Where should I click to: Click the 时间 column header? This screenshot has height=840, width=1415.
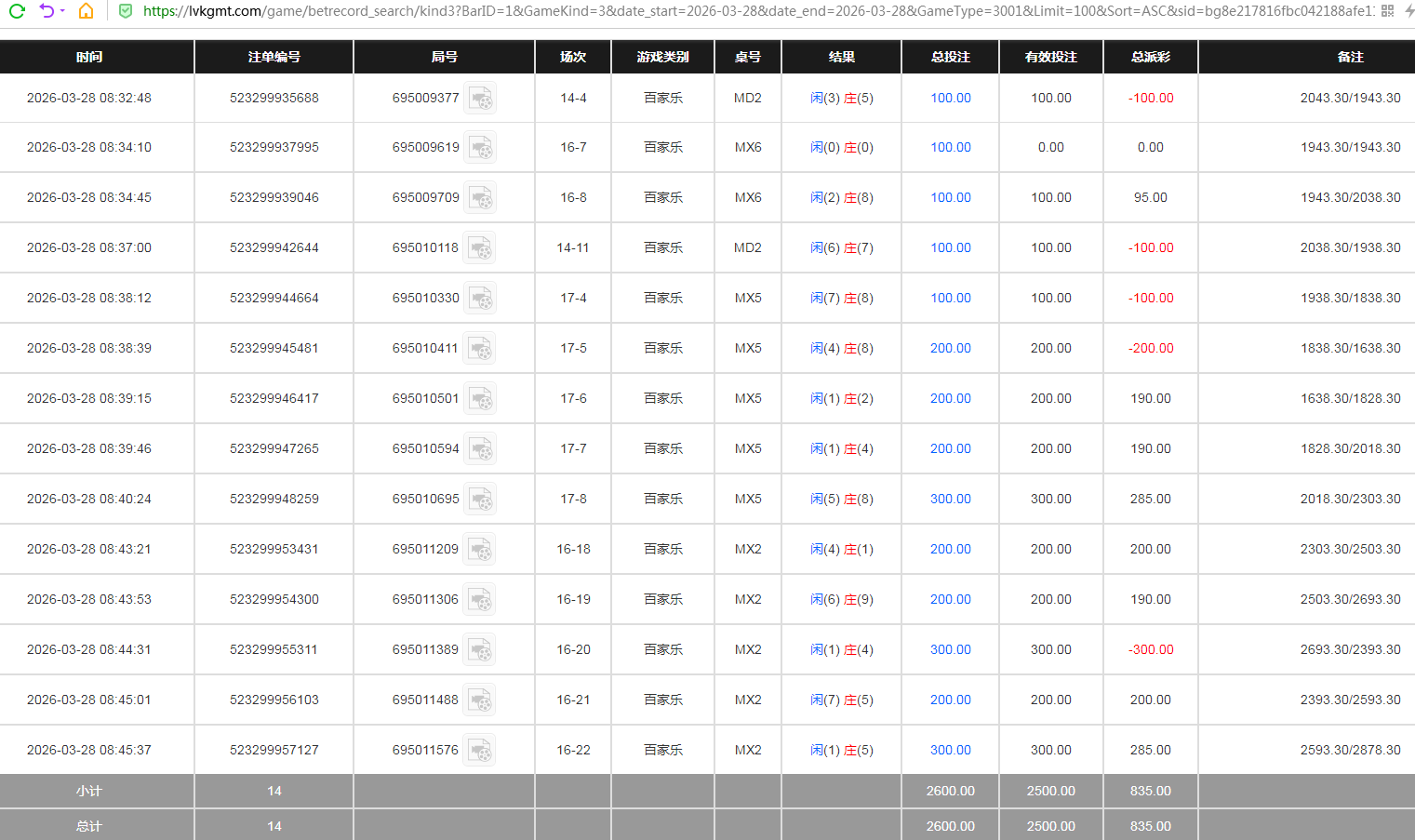point(89,57)
